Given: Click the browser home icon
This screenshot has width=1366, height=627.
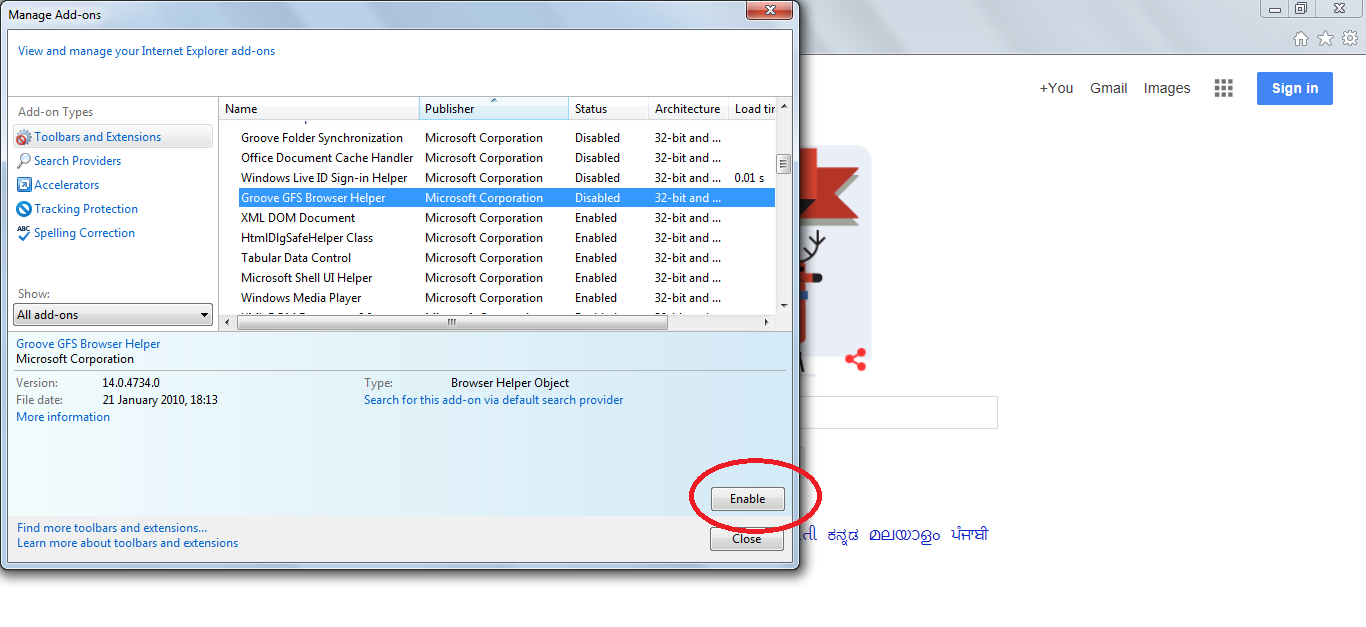Looking at the screenshot, I should coord(1300,37).
